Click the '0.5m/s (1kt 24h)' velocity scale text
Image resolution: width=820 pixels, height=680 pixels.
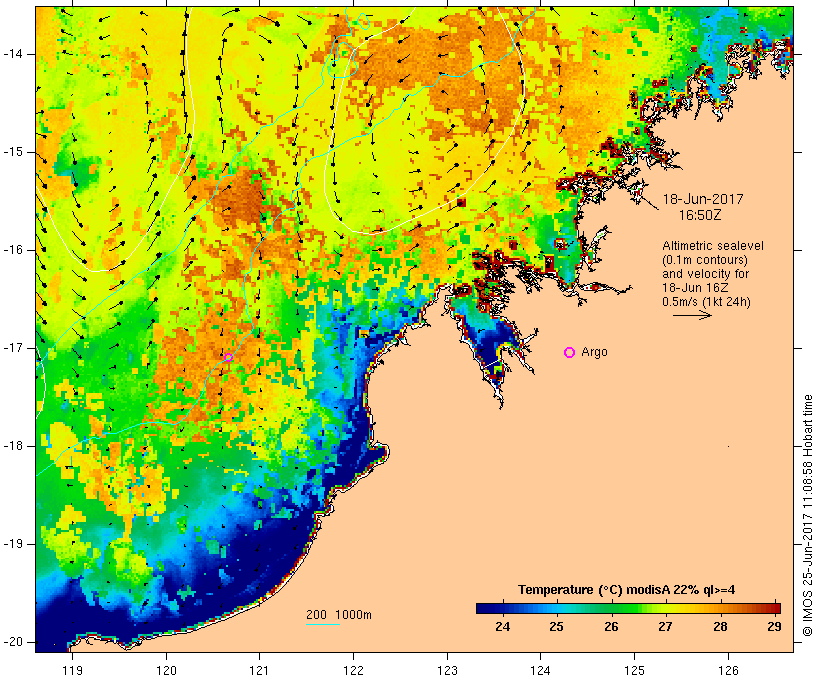pyautogui.click(x=707, y=302)
